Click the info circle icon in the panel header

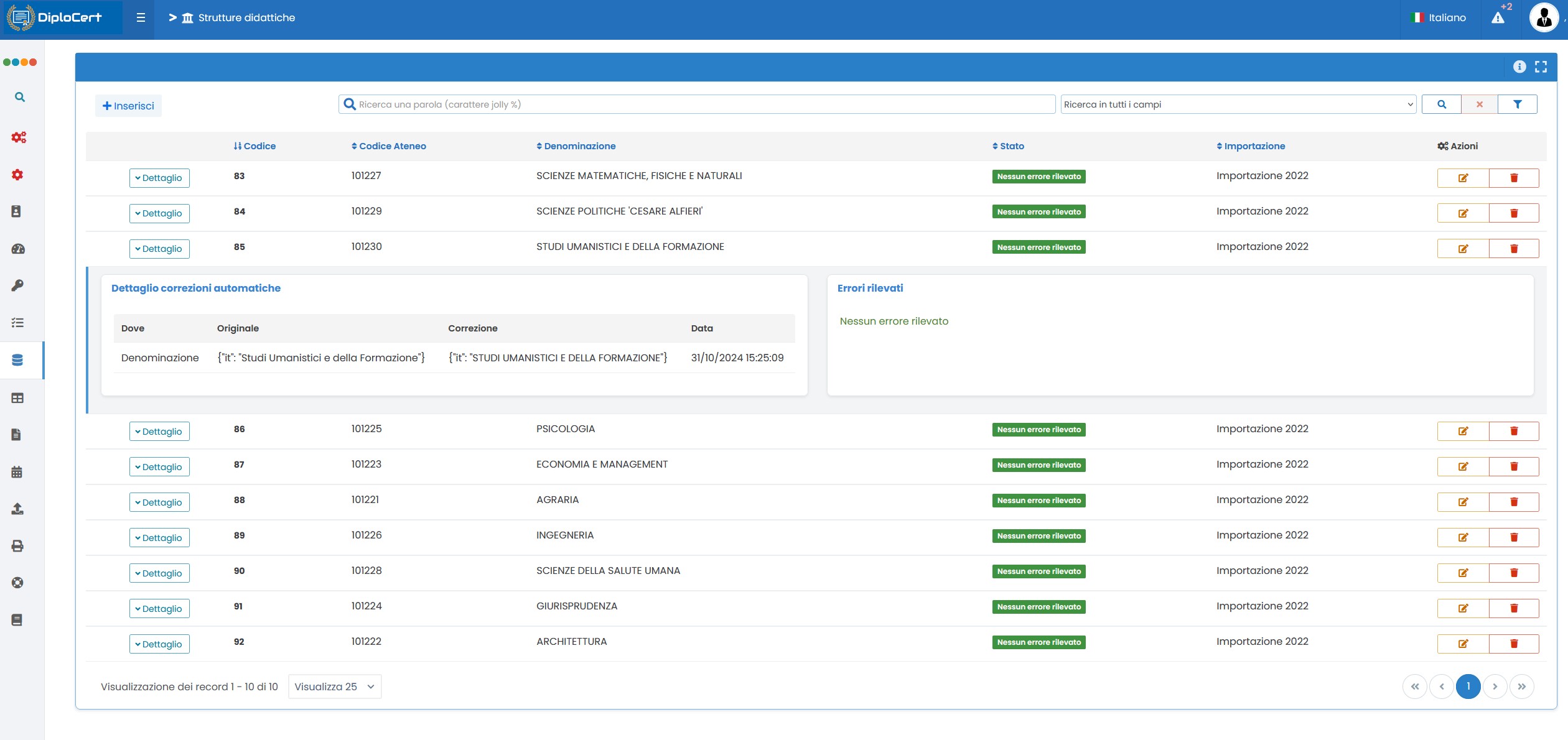(1519, 67)
